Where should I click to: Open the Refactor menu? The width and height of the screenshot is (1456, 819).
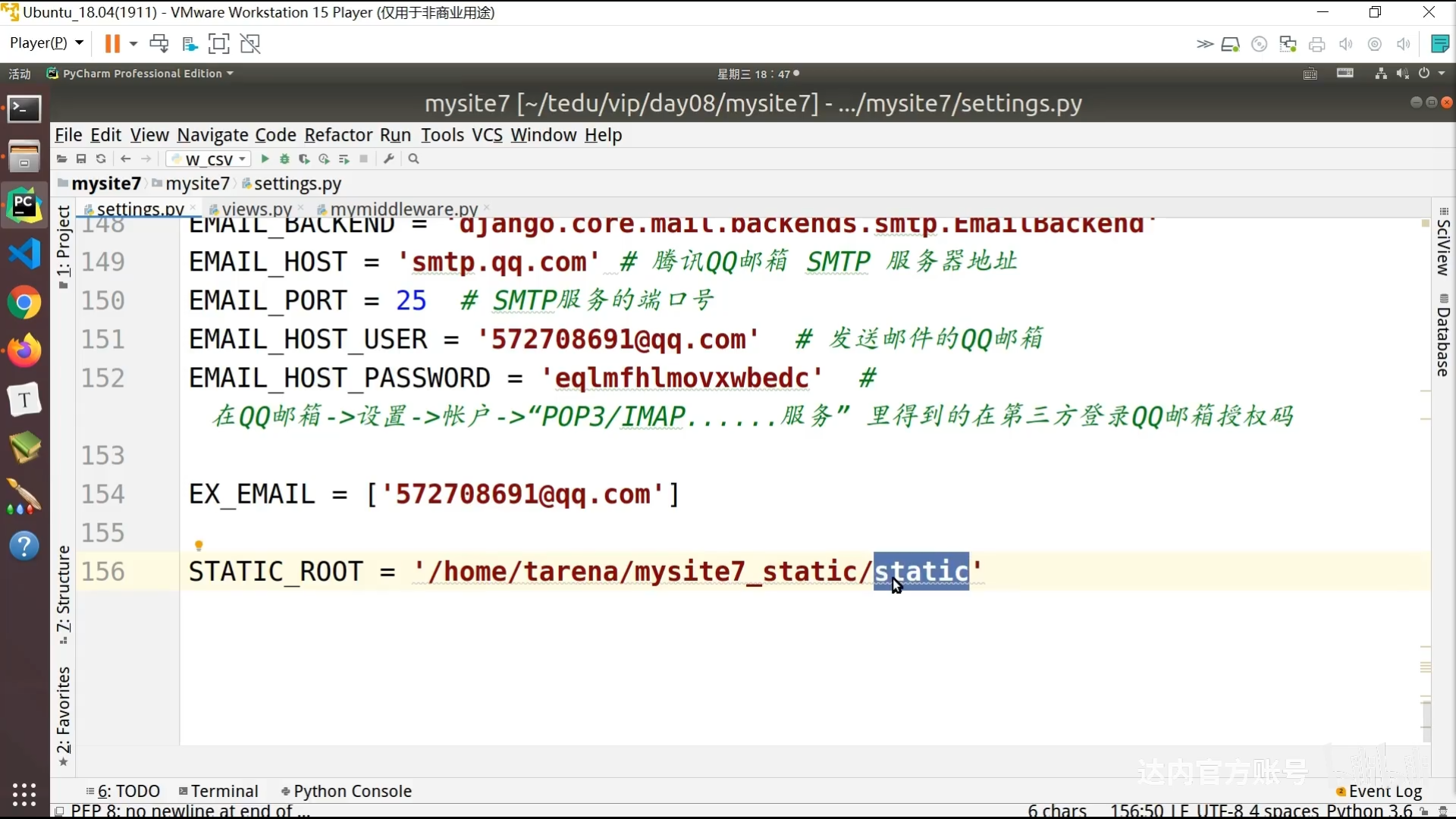(338, 135)
